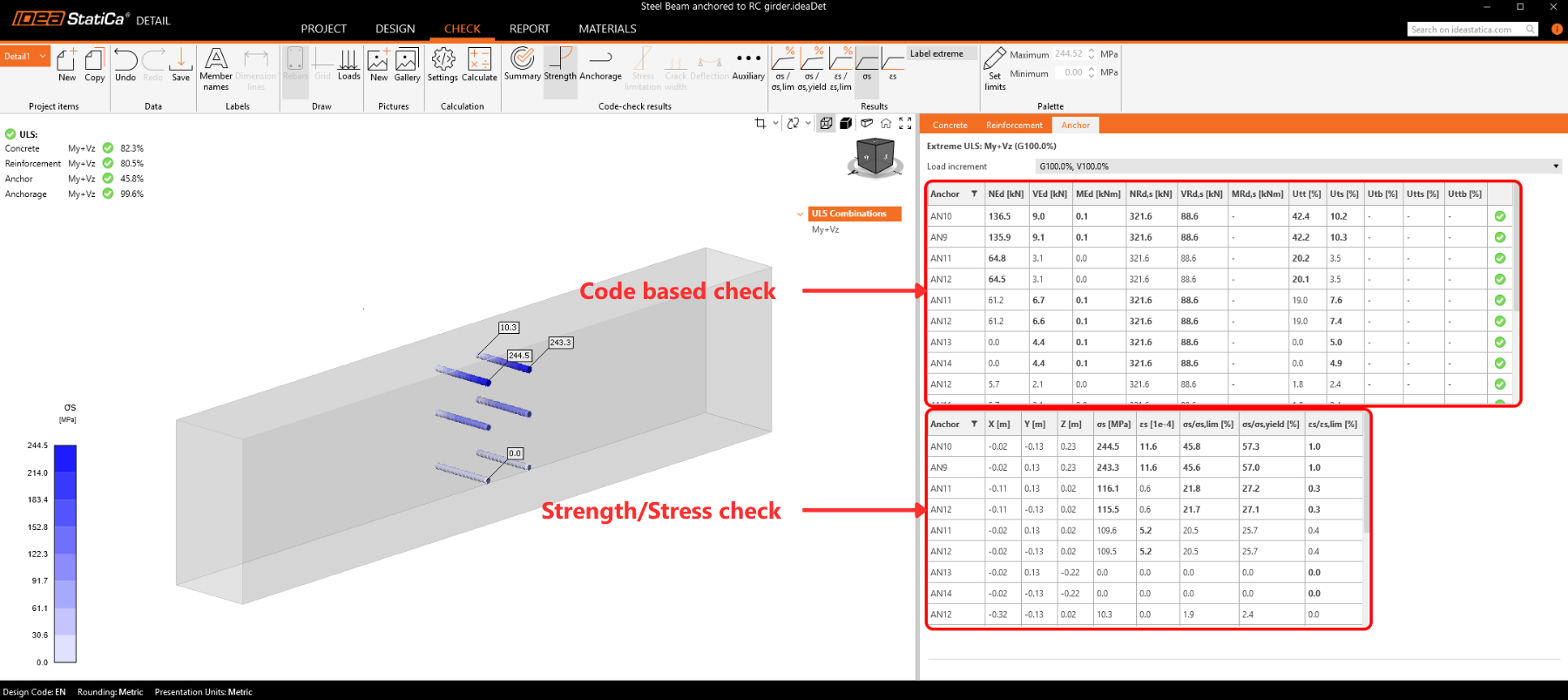1568x700 pixels.
Task: Open the crop view dropdown arrow
Action: 775,124
